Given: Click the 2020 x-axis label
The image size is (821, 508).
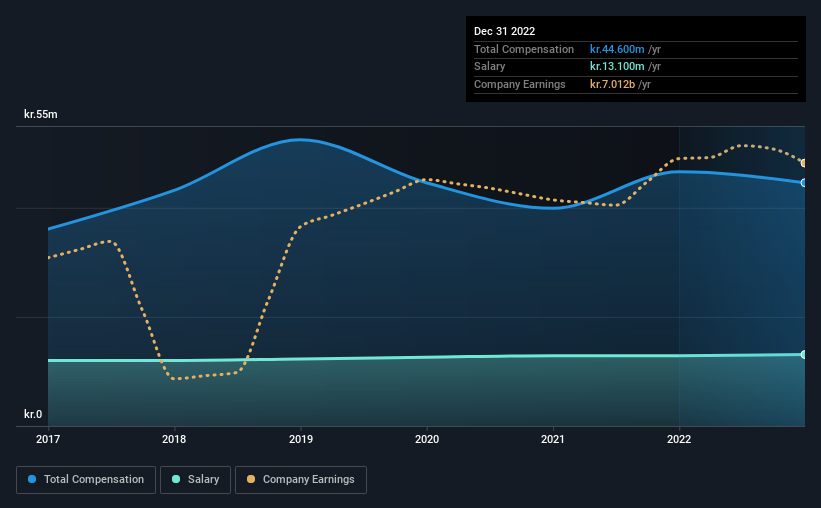Looking at the screenshot, I should coord(427,439).
